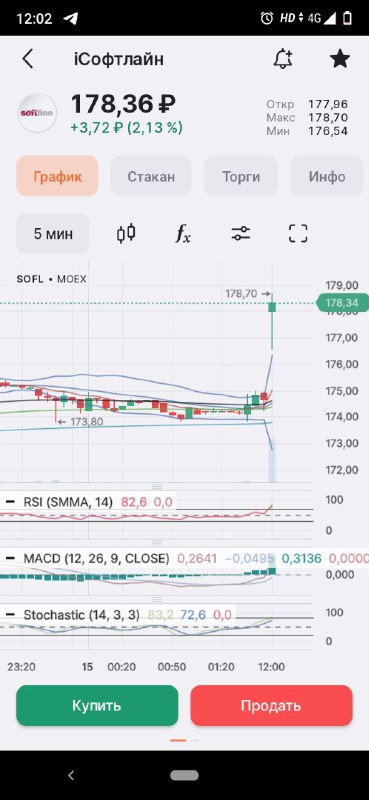Add a price alert with the bell icon

283,59
